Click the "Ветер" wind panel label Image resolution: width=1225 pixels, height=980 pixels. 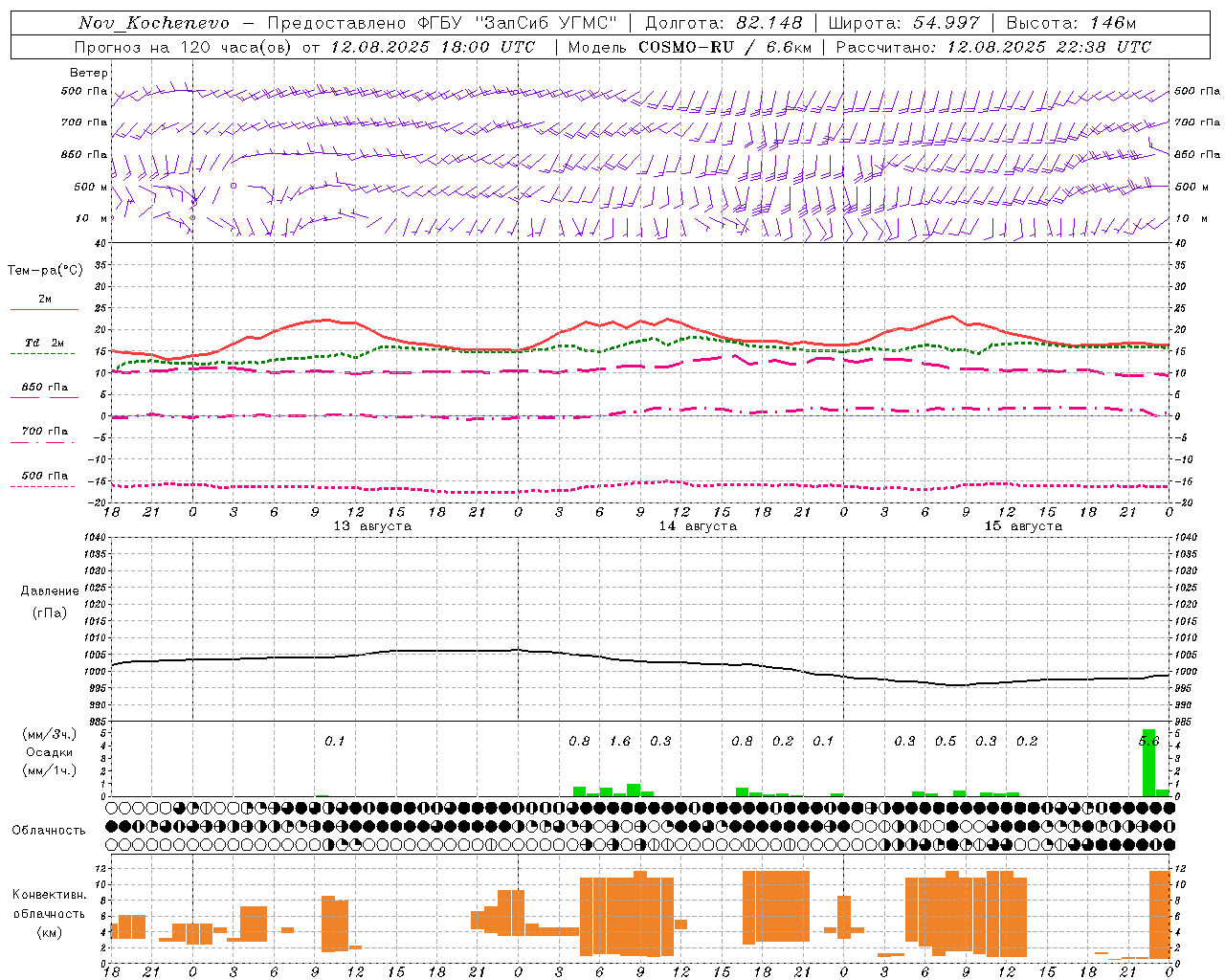pyautogui.click(x=89, y=73)
